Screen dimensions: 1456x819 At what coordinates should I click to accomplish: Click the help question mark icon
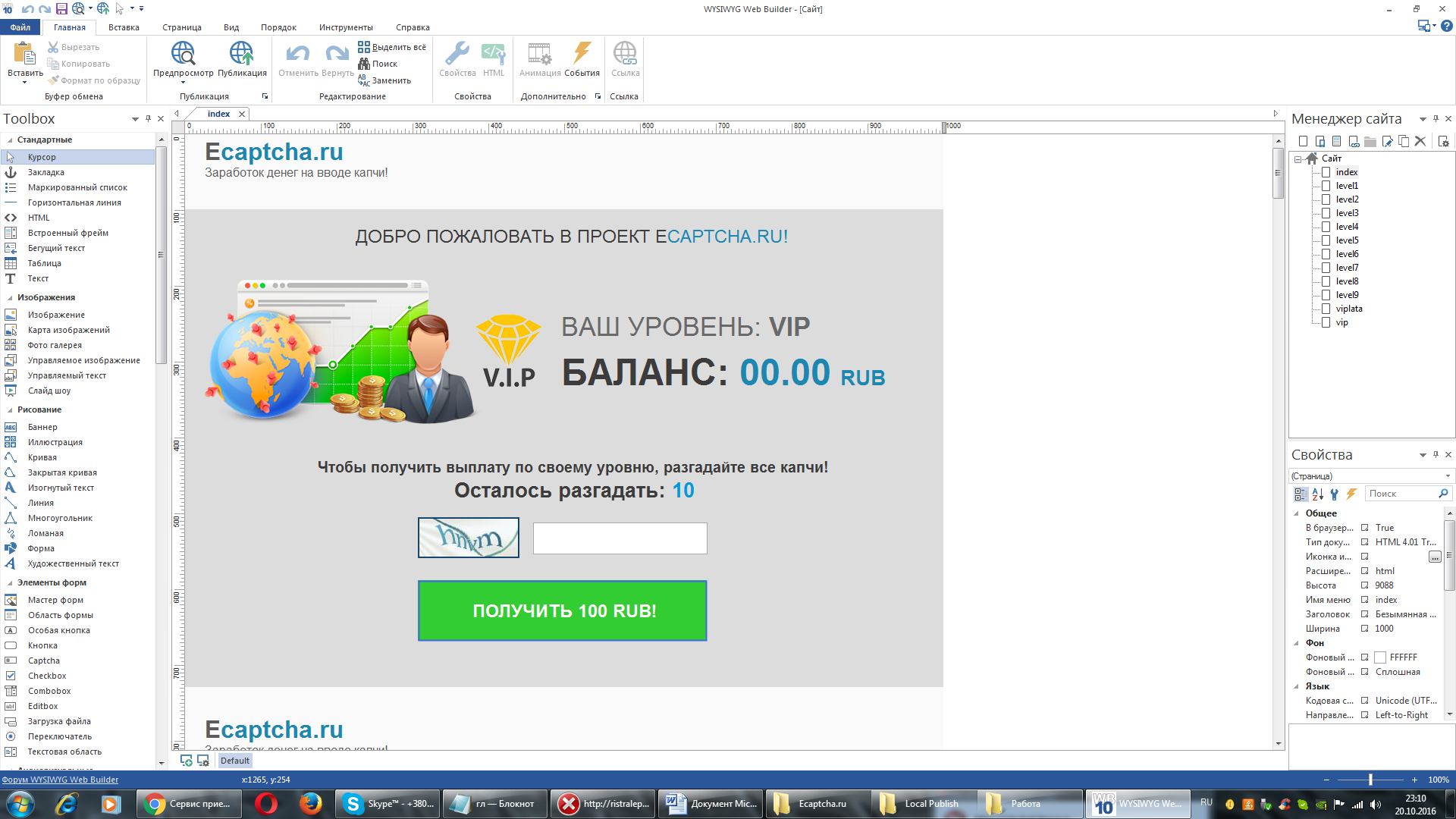coord(1447,26)
